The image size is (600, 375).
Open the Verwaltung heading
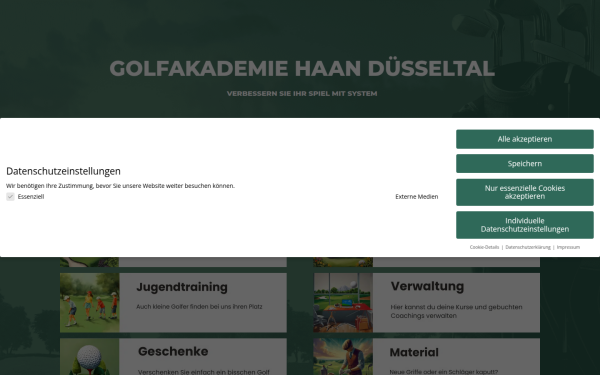(x=427, y=286)
